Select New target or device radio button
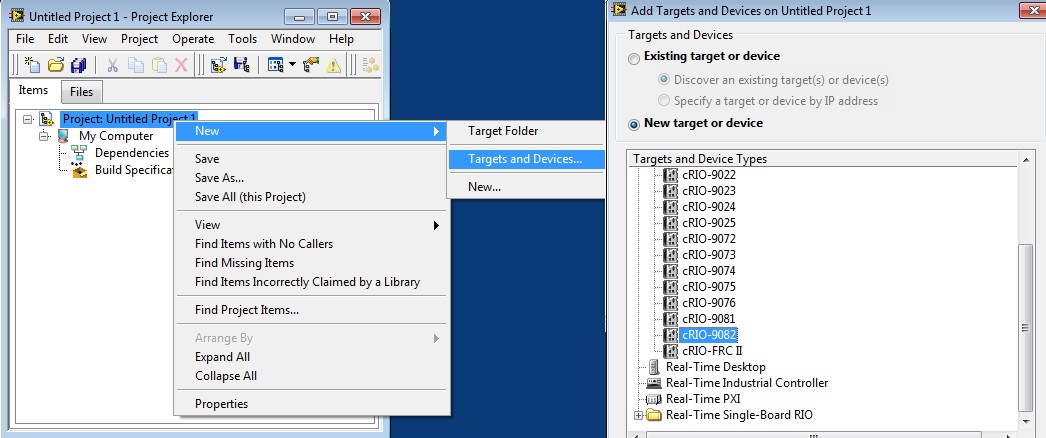 click(634, 125)
